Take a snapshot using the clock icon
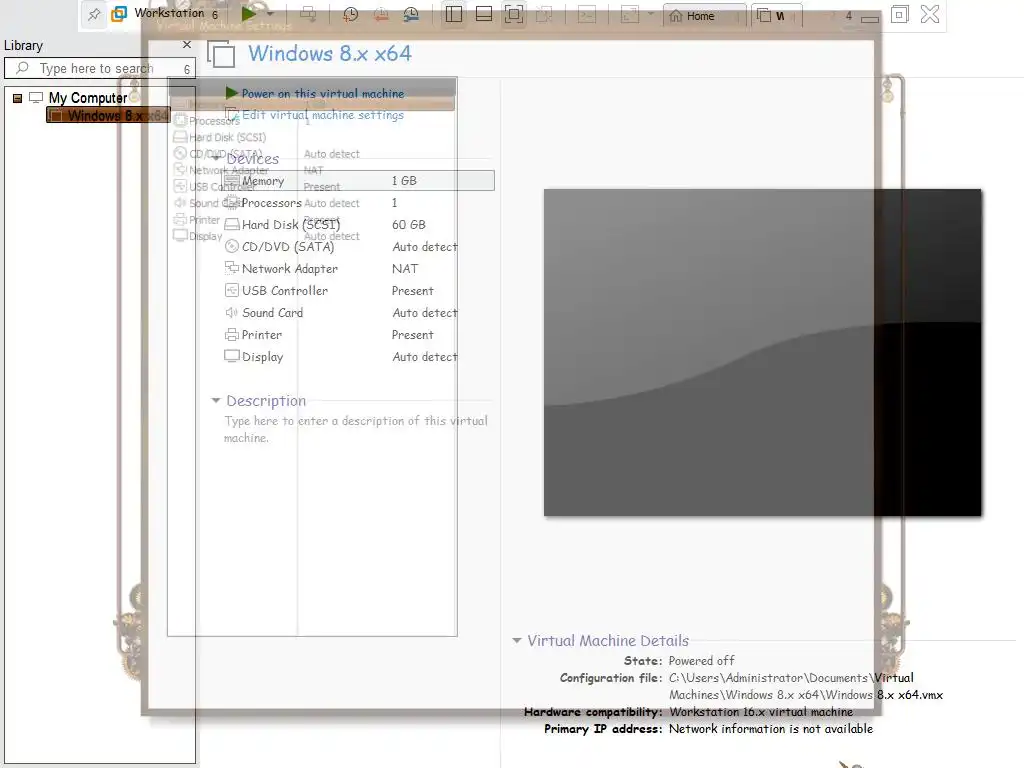The width and height of the screenshot is (1024, 768). pyautogui.click(x=351, y=14)
